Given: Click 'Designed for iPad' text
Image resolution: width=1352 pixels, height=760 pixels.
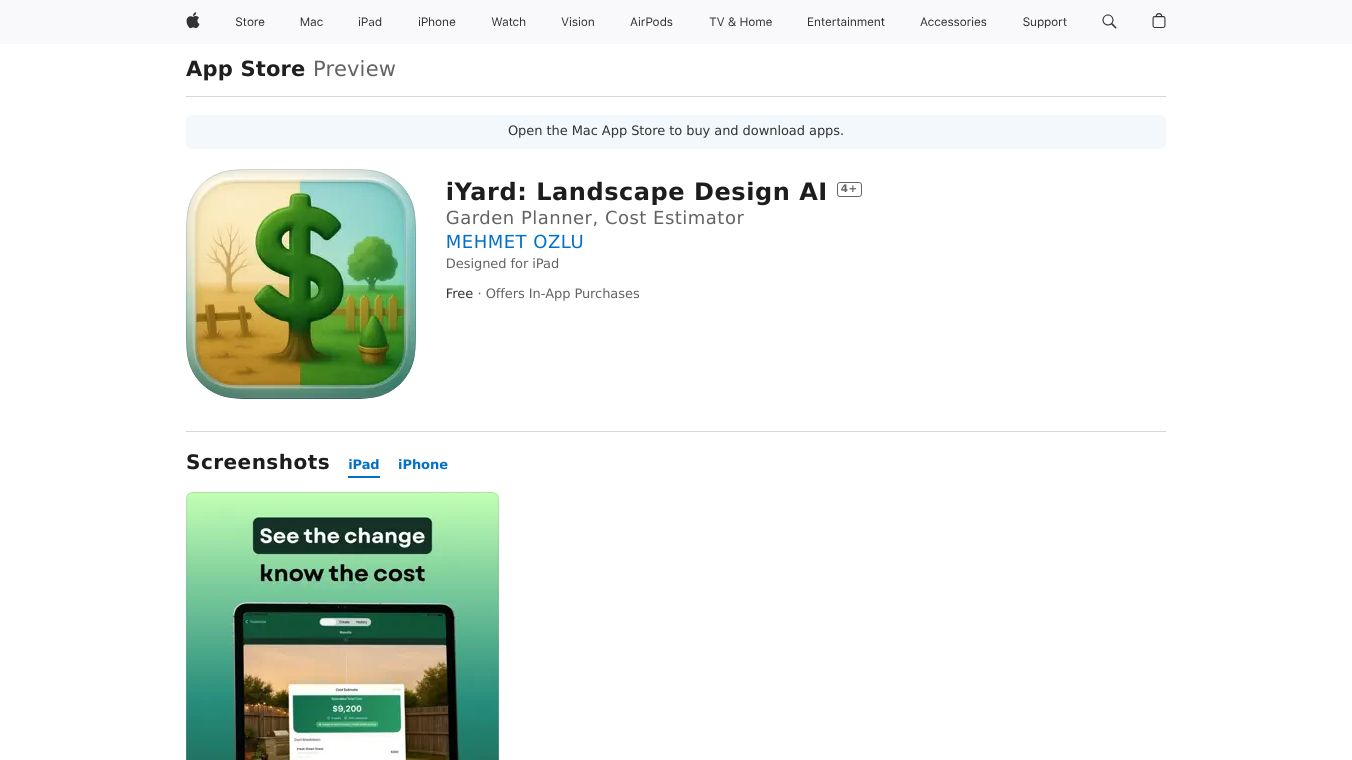Looking at the screenshot, I should (502, 264).
